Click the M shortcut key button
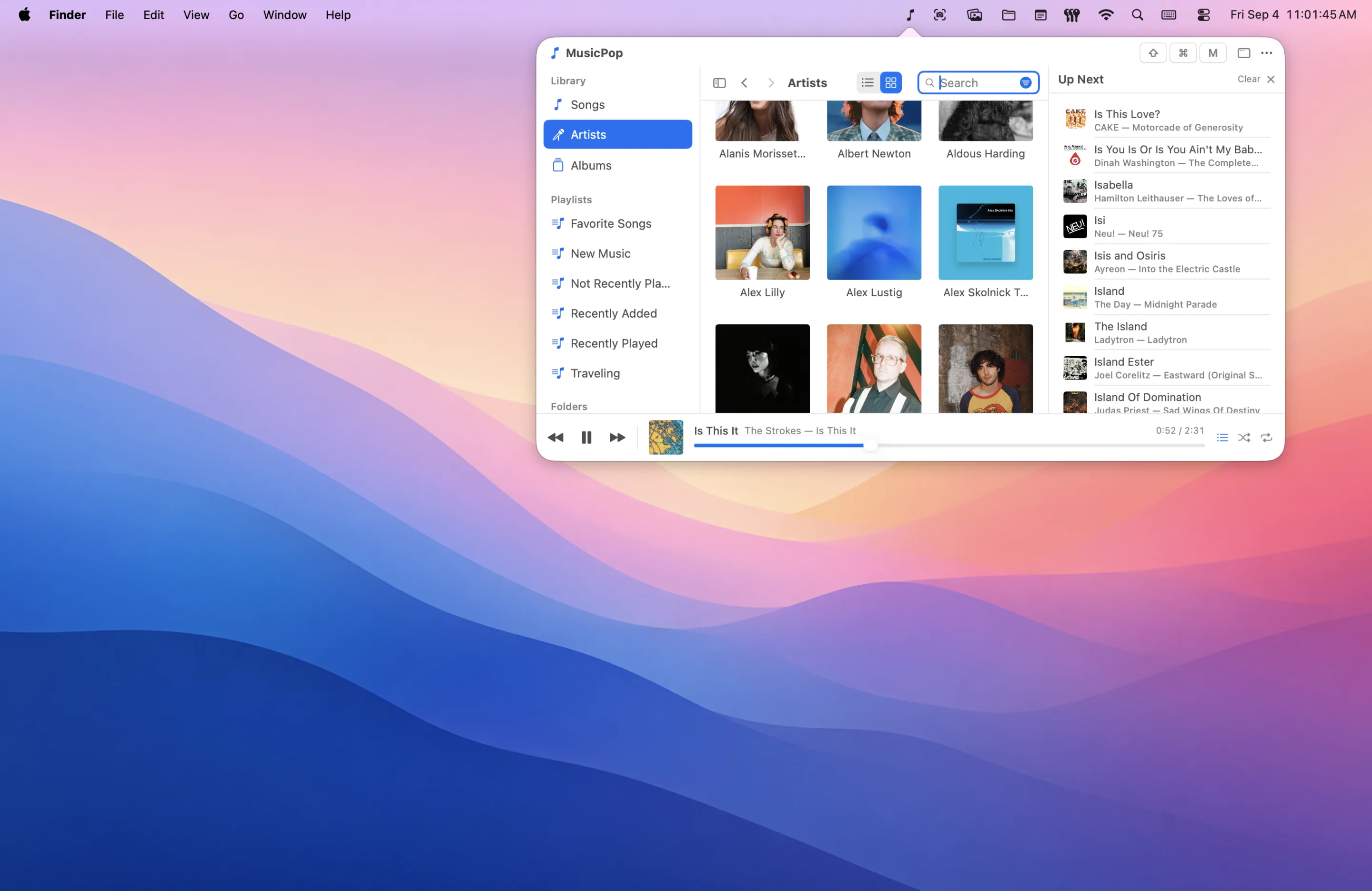The image size is (1372, 891). click(1213, 53)
